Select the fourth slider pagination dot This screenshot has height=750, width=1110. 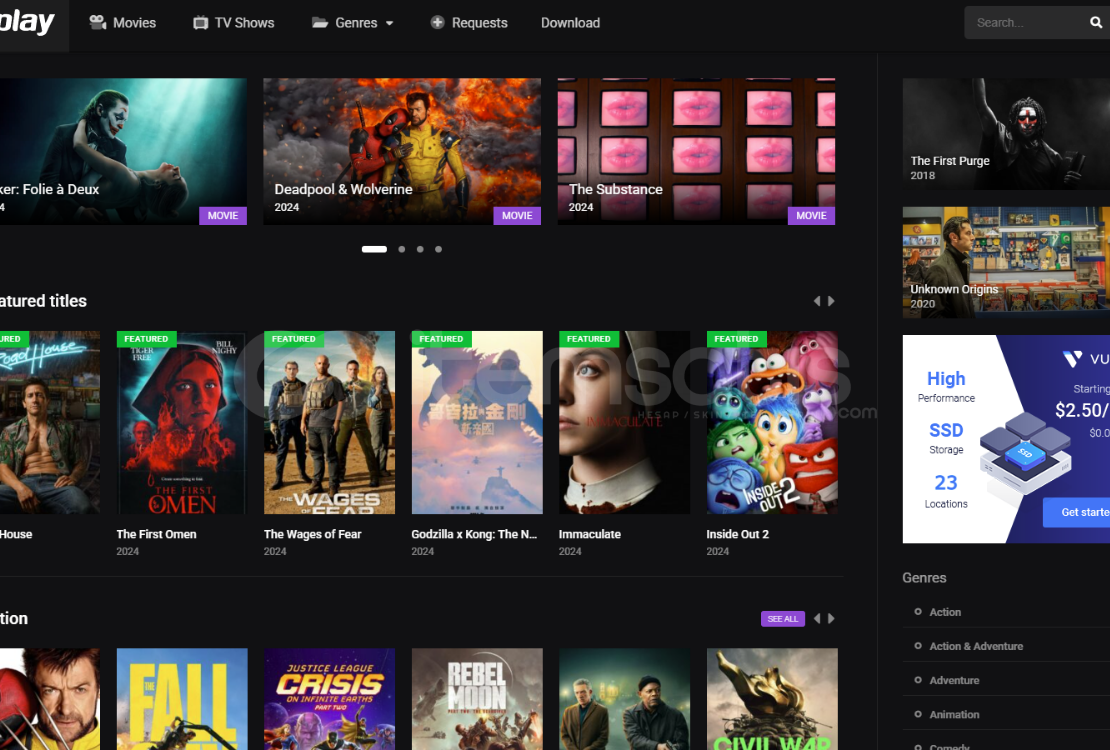tap(438, 249)
